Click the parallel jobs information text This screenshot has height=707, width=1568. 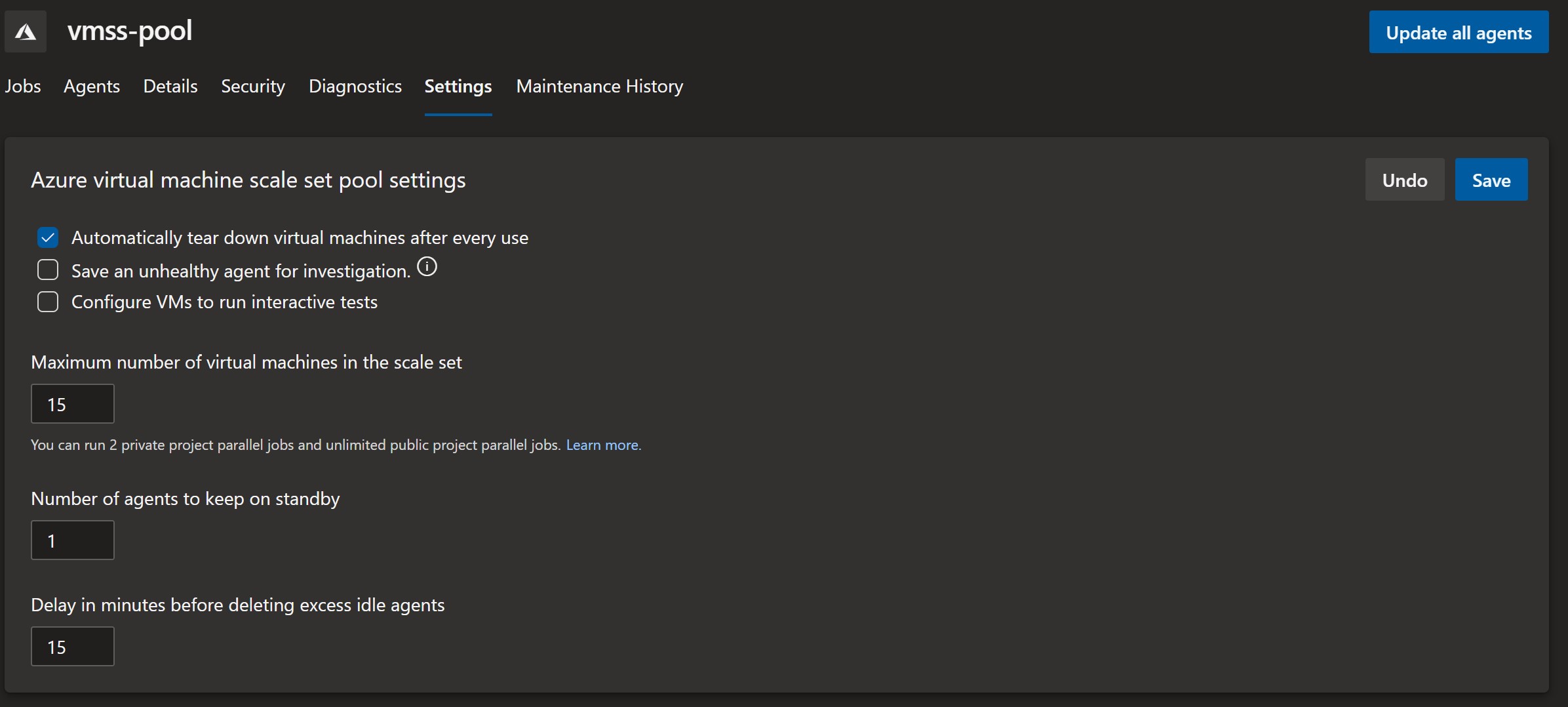[296, 445]
